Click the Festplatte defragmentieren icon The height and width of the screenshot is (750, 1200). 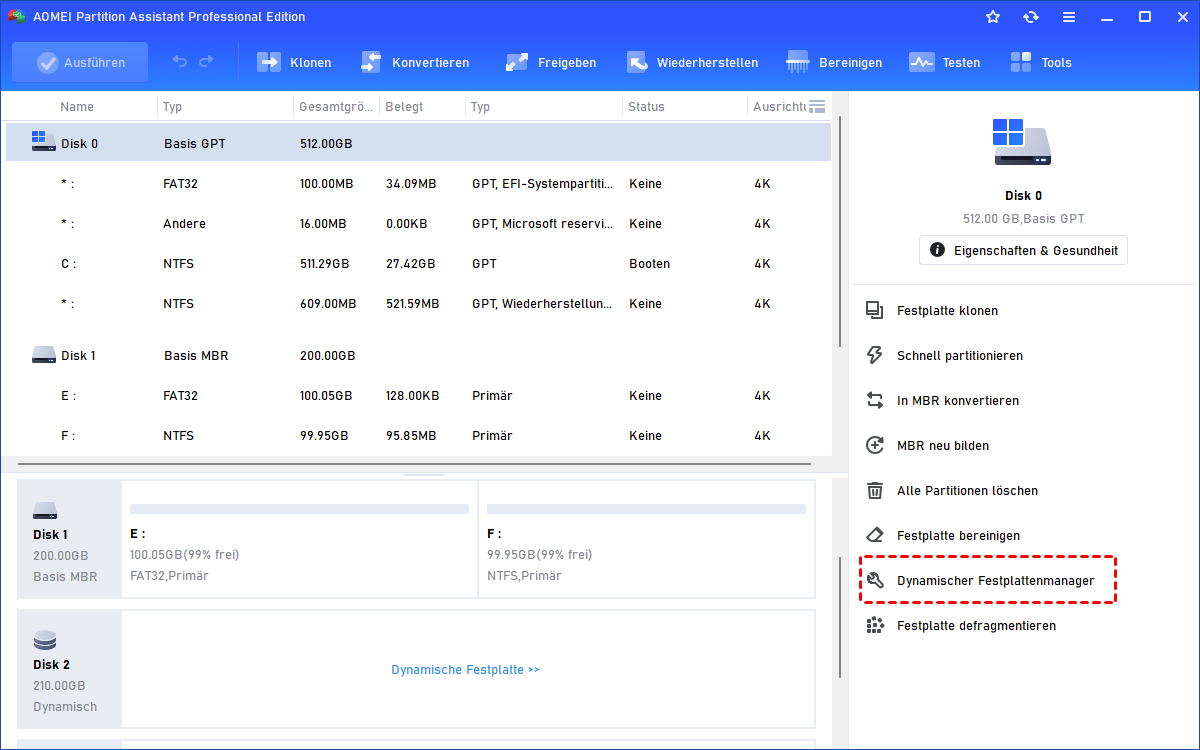[875, 626]
